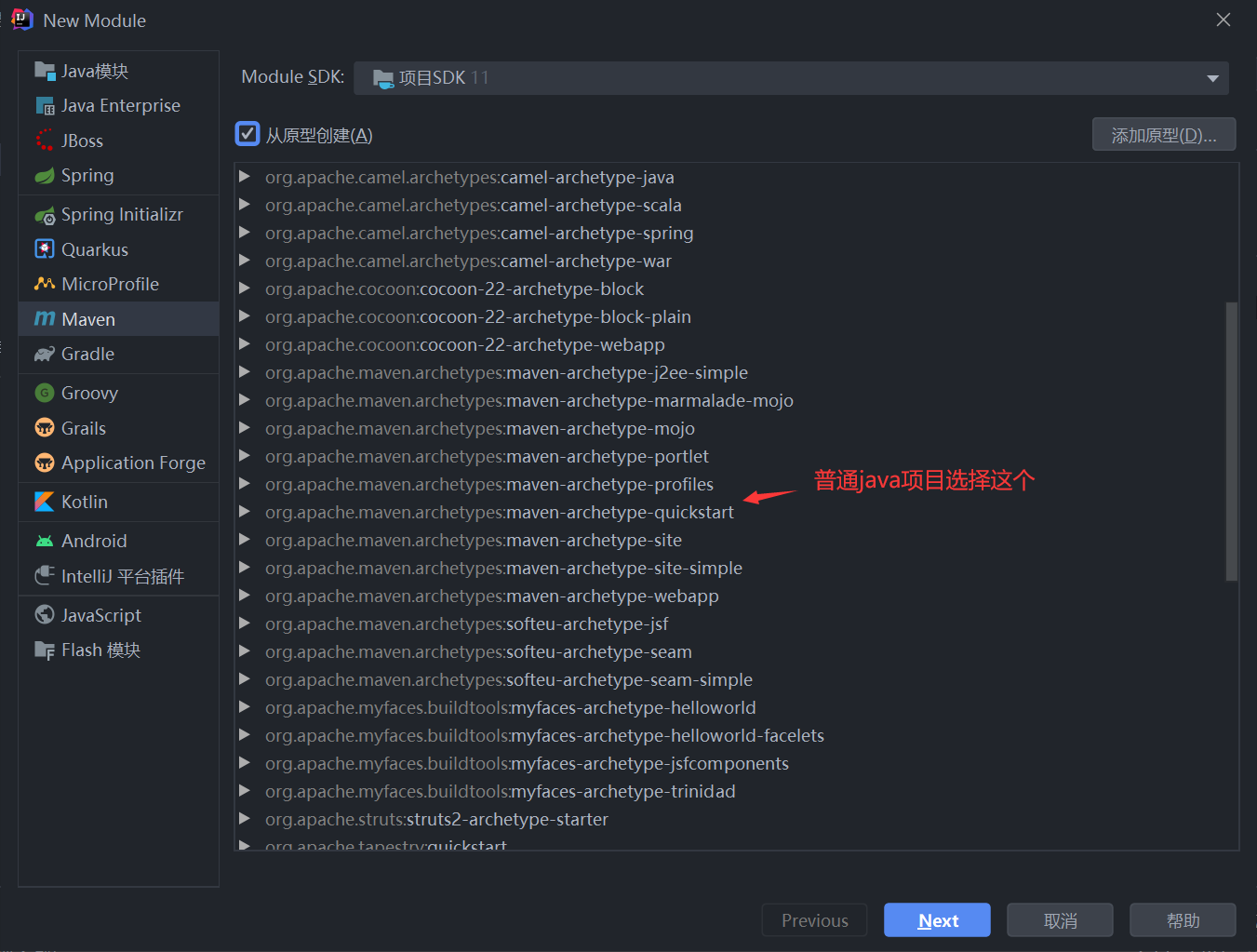Click the 项目SDK folder icon
This screenshot has height=952, width=1257.
coord(383,78)
